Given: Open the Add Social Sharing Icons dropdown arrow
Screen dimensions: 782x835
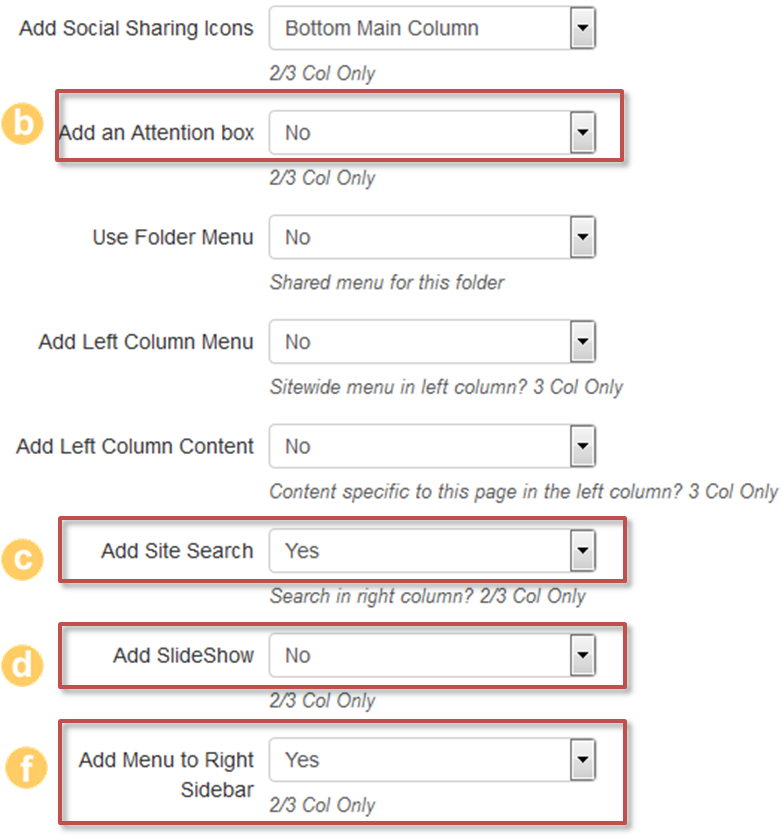Looking at the screenshot, I should click(582, 29).
